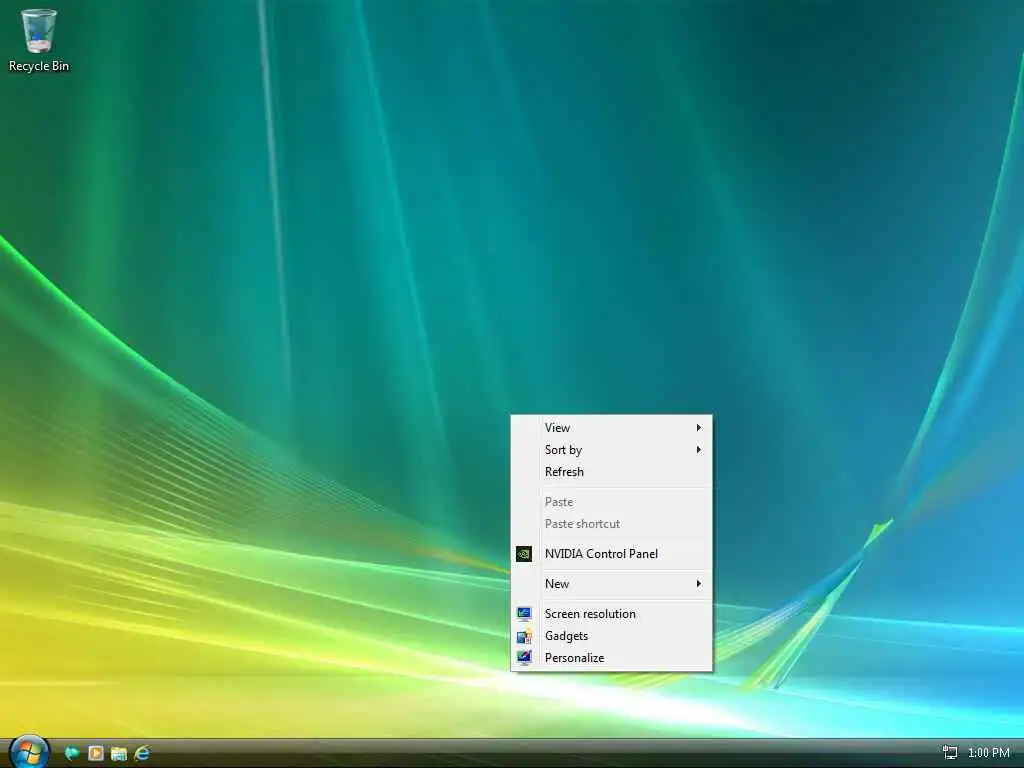Click the Personalize menu icon
The height and width of the screenshot is (768, 1024).
click(x=524, y=658)
